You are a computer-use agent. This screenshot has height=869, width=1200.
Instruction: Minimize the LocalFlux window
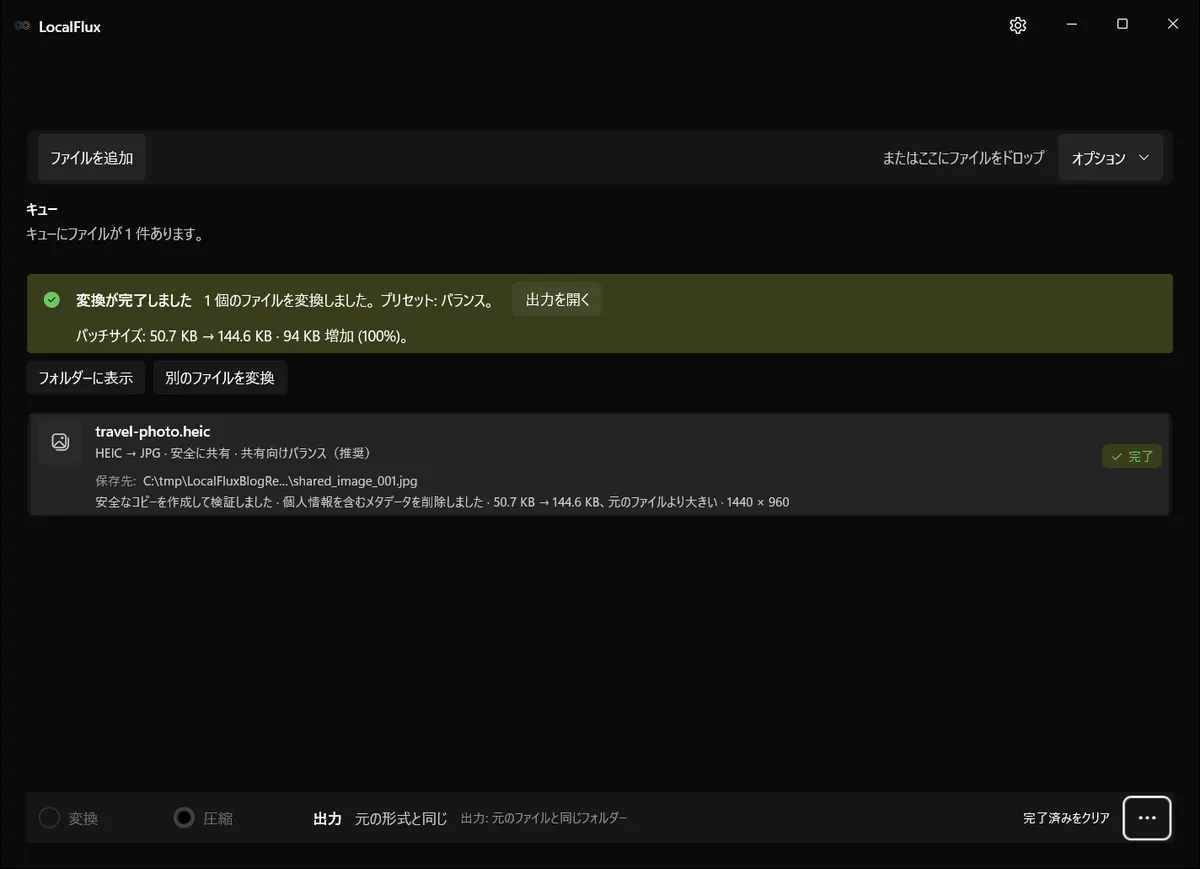(x=1071, y=25)
